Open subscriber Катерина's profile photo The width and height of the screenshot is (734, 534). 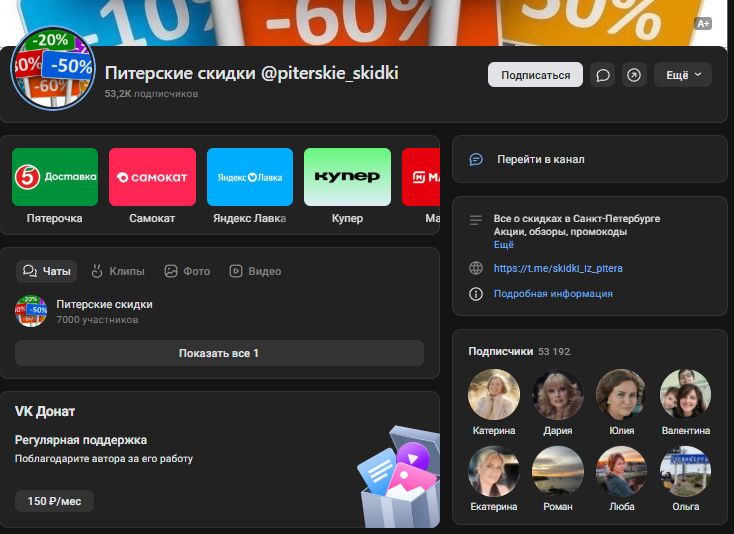pyautogui.click(x=494, y=395)
